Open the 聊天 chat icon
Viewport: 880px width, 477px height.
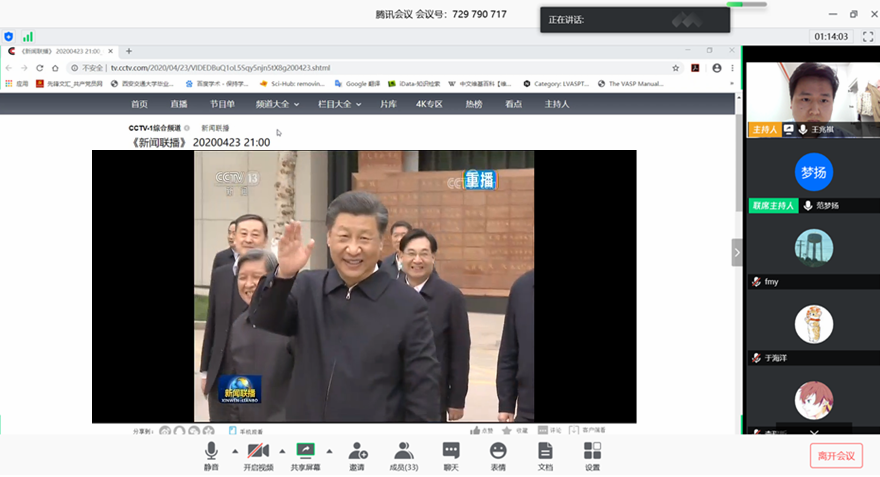coord(451,455)
